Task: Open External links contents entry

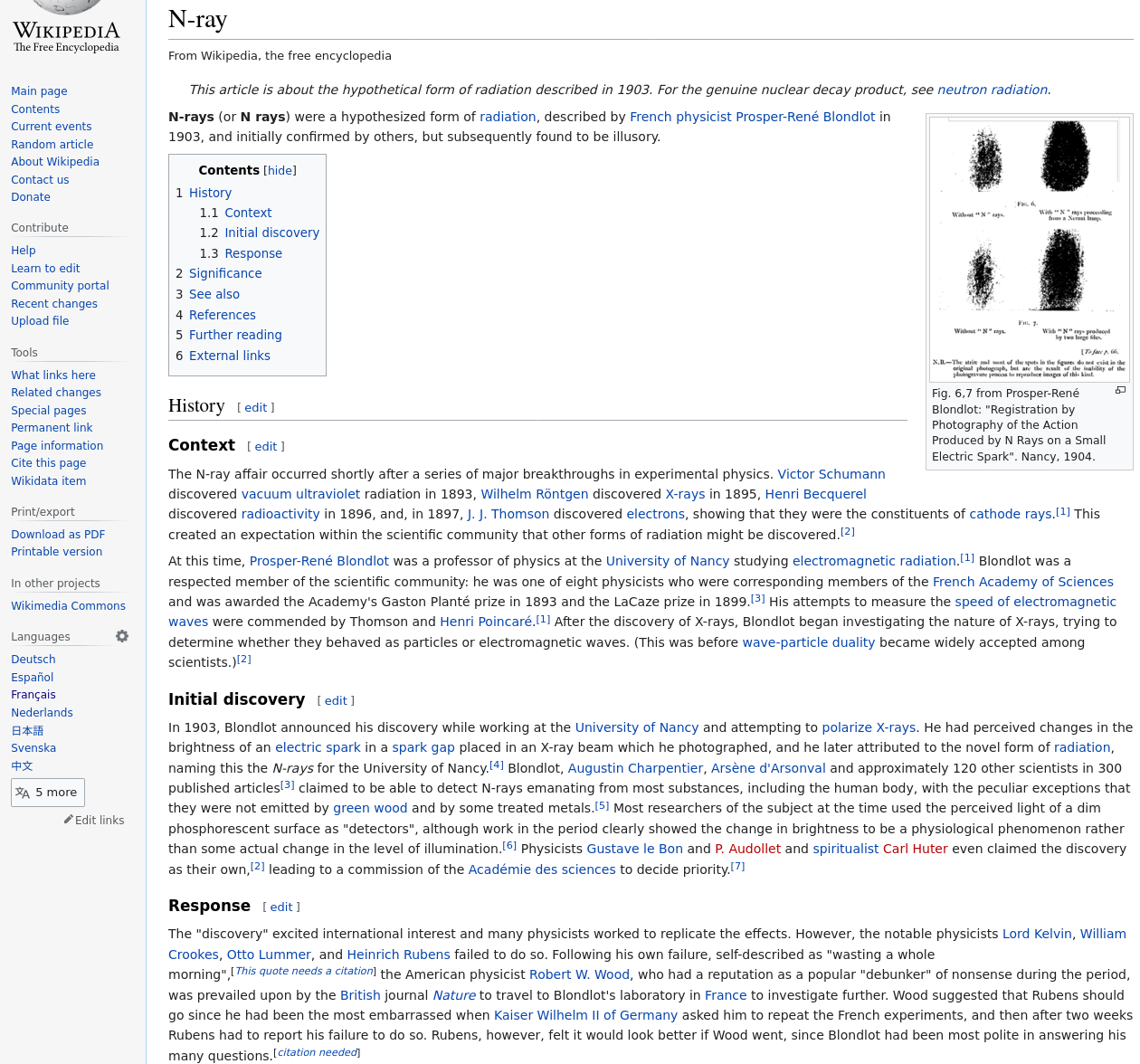Action: pos(229,356)
